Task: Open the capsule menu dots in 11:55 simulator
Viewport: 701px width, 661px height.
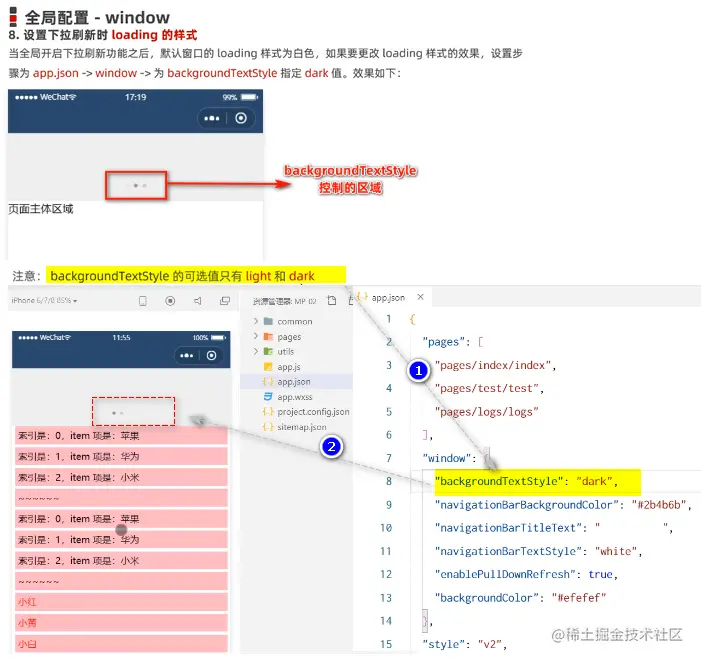Action: [186, 356]
